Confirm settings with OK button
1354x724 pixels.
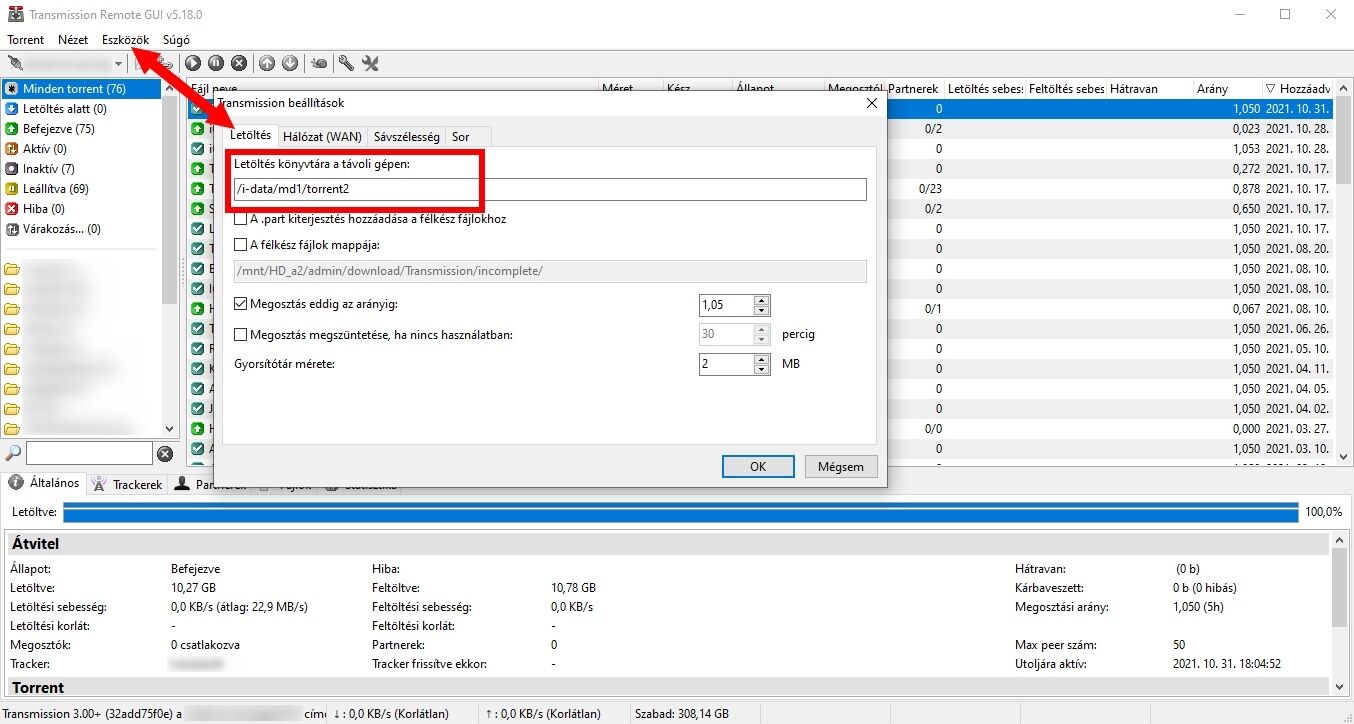point(758,466)
